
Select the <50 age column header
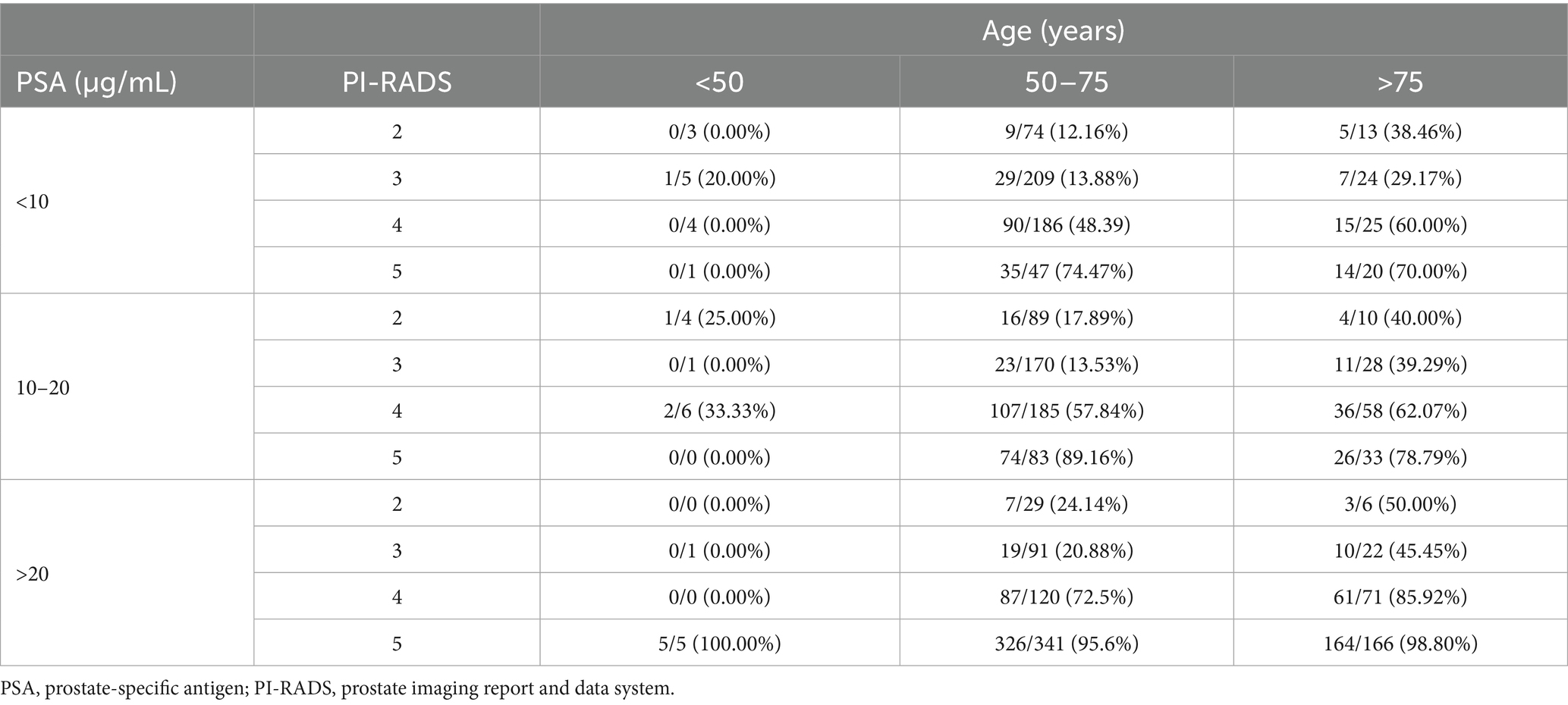coord(719,81)
